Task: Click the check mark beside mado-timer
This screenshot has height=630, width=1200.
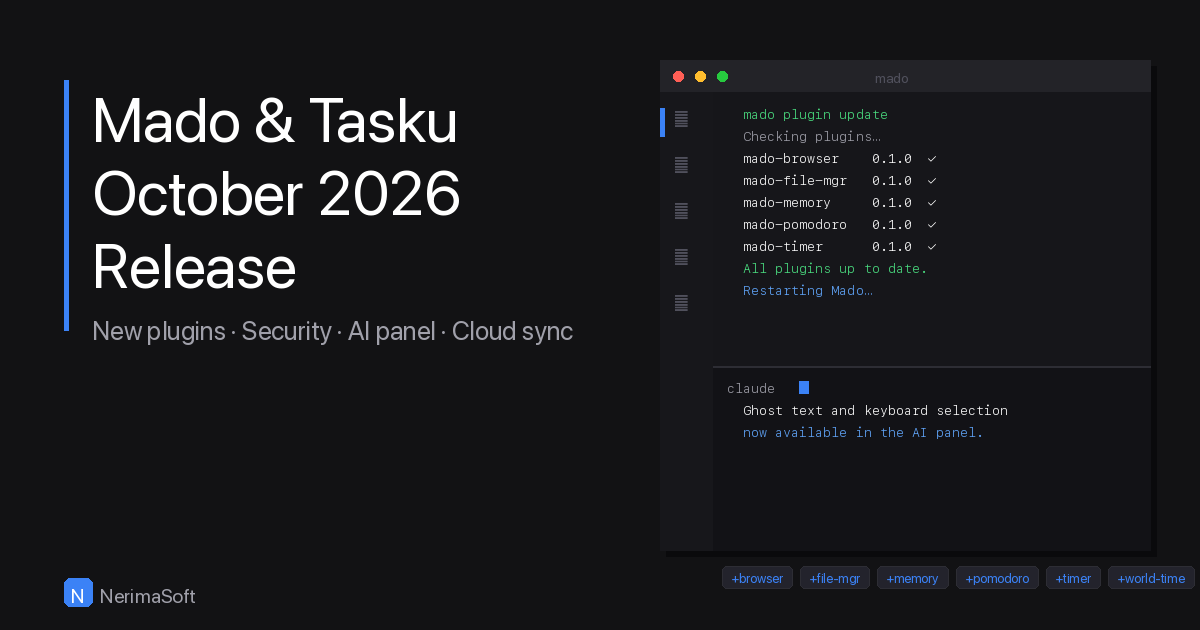Action: point(931,247)
